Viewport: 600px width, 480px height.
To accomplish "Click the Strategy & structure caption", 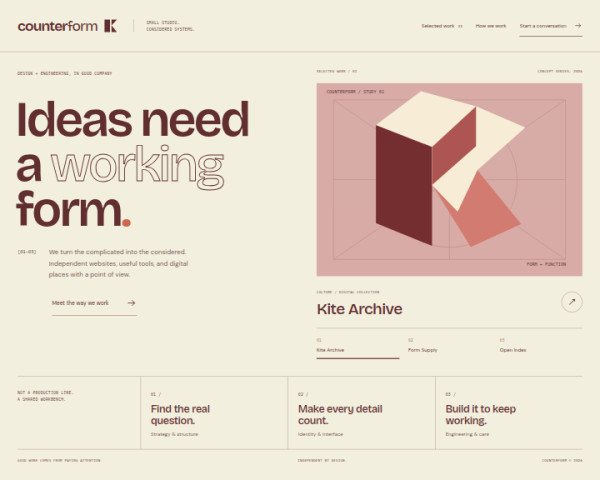I will (174, 434).
